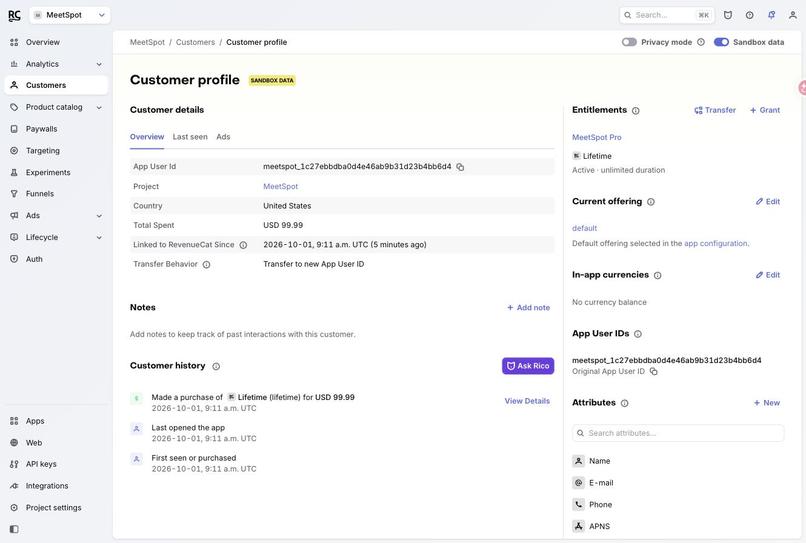Open MeetSpot Pro entitlement link
The height and width of the screenshot is (543, 806).
[597, 137]
